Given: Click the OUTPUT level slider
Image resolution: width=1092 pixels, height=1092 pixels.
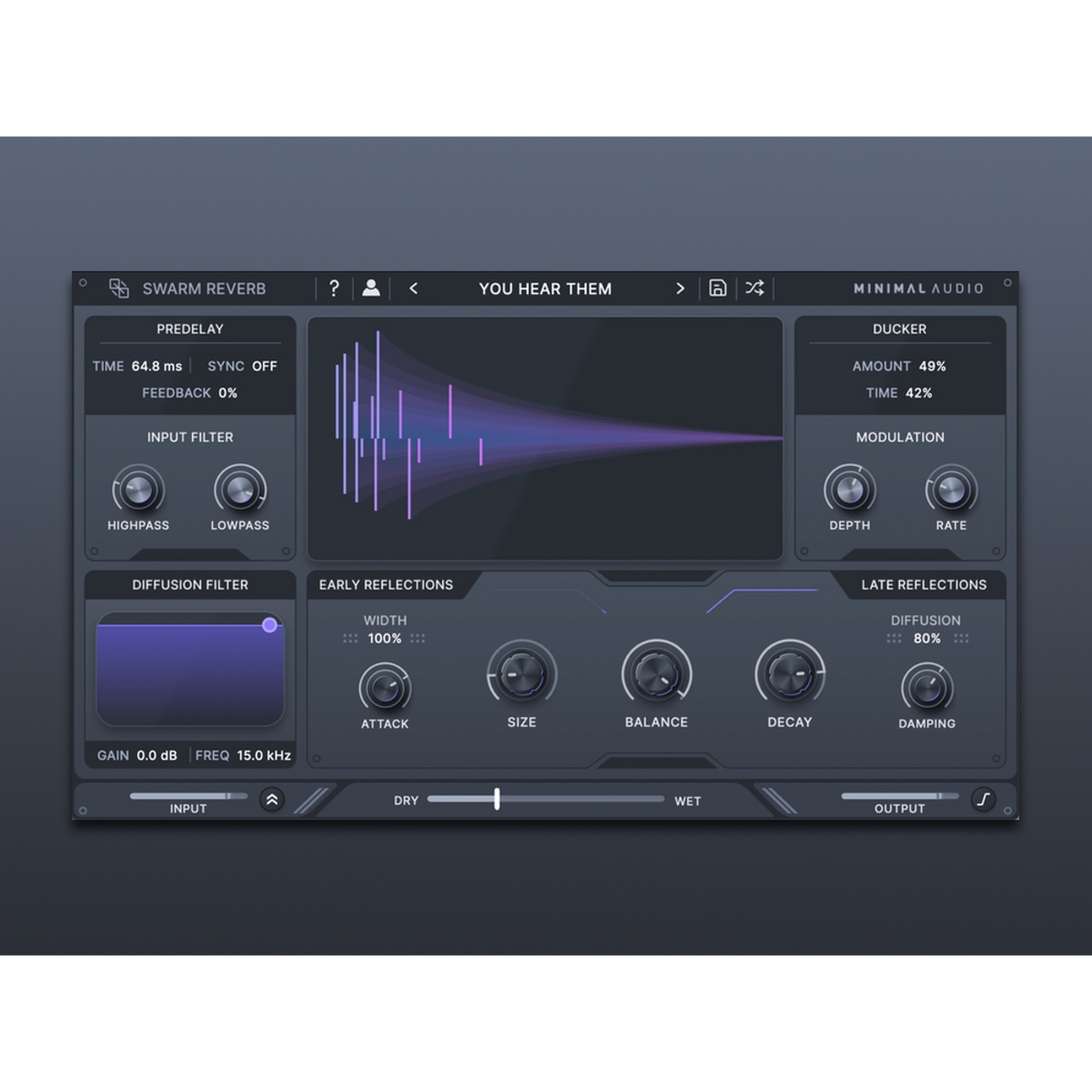Looking at the screenshot, I should [x=899, y=796].
